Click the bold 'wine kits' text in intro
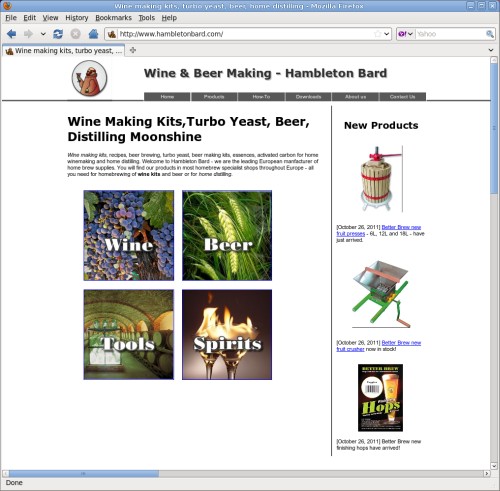This screenshot has height=491, width=500. [x=149, y=174]
